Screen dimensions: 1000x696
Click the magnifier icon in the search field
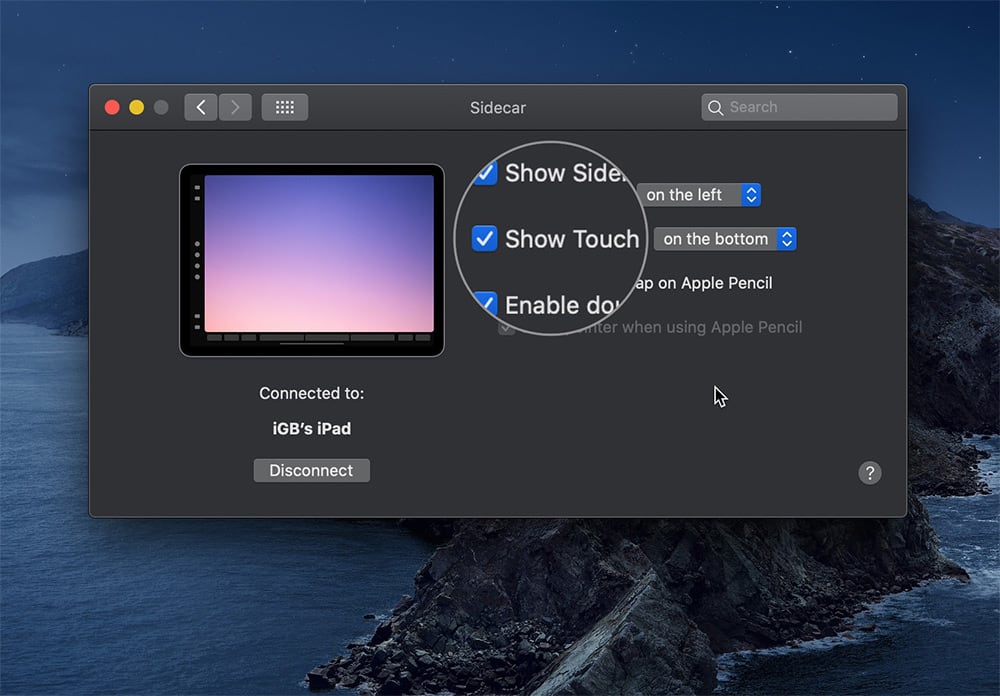click(x=714, y=106)
